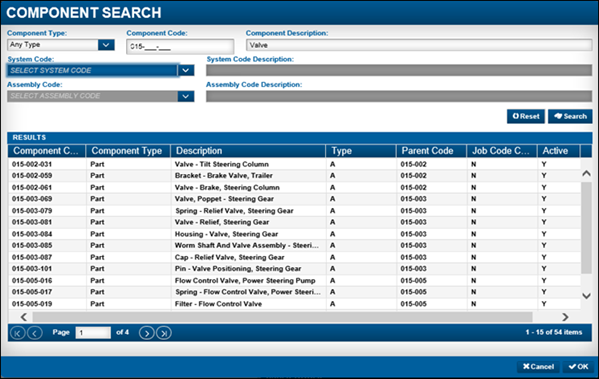Click the horizontal scroll left arrow

(24, 317)
